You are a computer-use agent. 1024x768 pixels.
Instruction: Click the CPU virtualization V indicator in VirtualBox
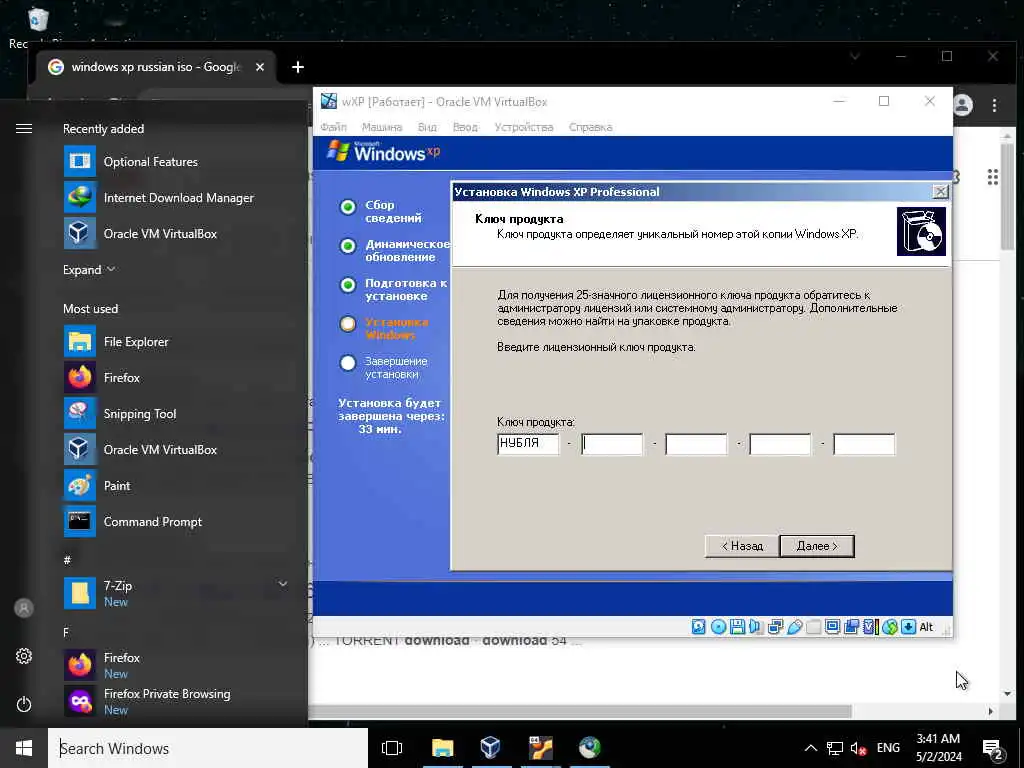pyautogui.click(x=870, y=627)
